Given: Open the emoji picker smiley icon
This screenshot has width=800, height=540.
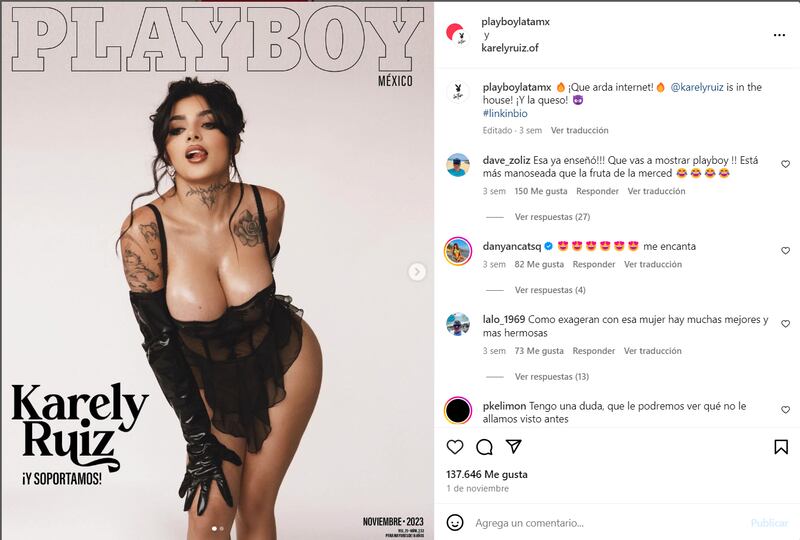Looking at the screenshot, I should pyautogui.click(x=455, y=522).
